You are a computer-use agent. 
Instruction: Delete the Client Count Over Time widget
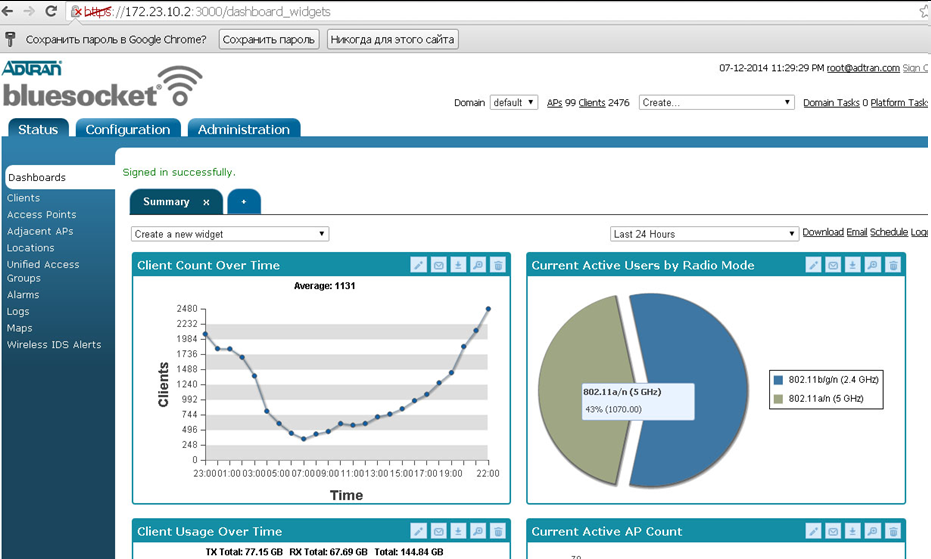[498, 265]
